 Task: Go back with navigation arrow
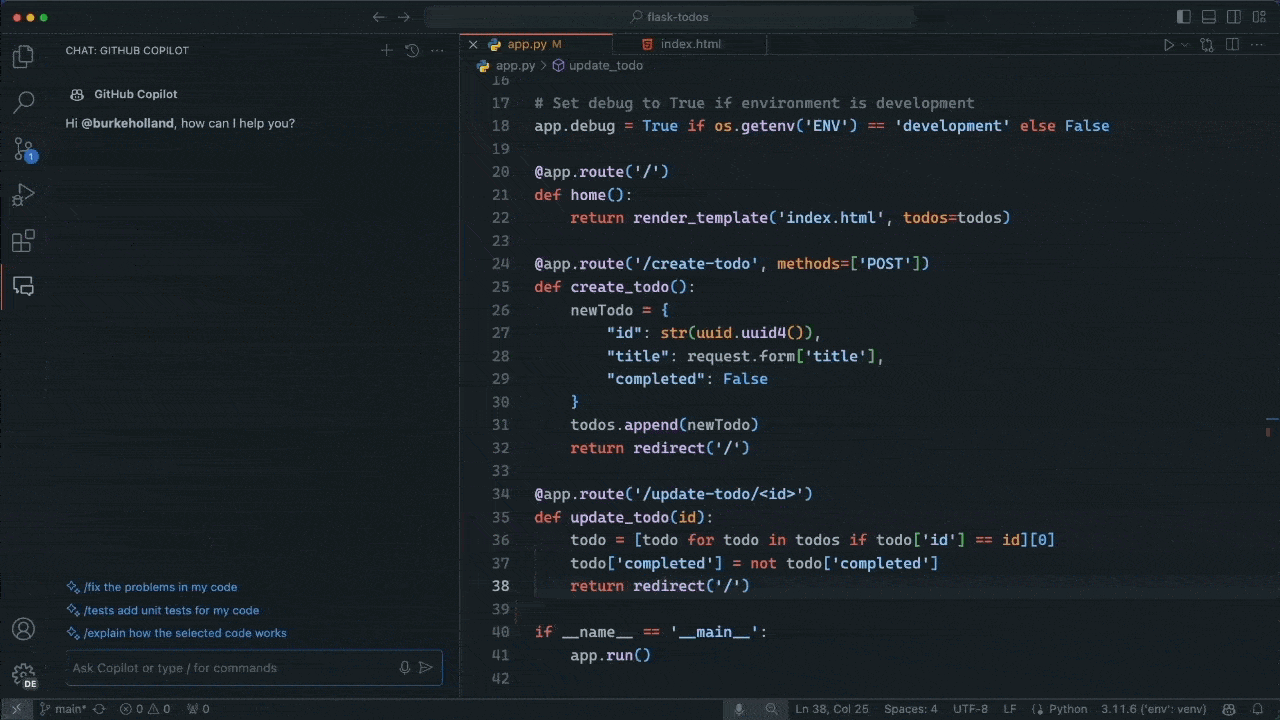[379, 17]
